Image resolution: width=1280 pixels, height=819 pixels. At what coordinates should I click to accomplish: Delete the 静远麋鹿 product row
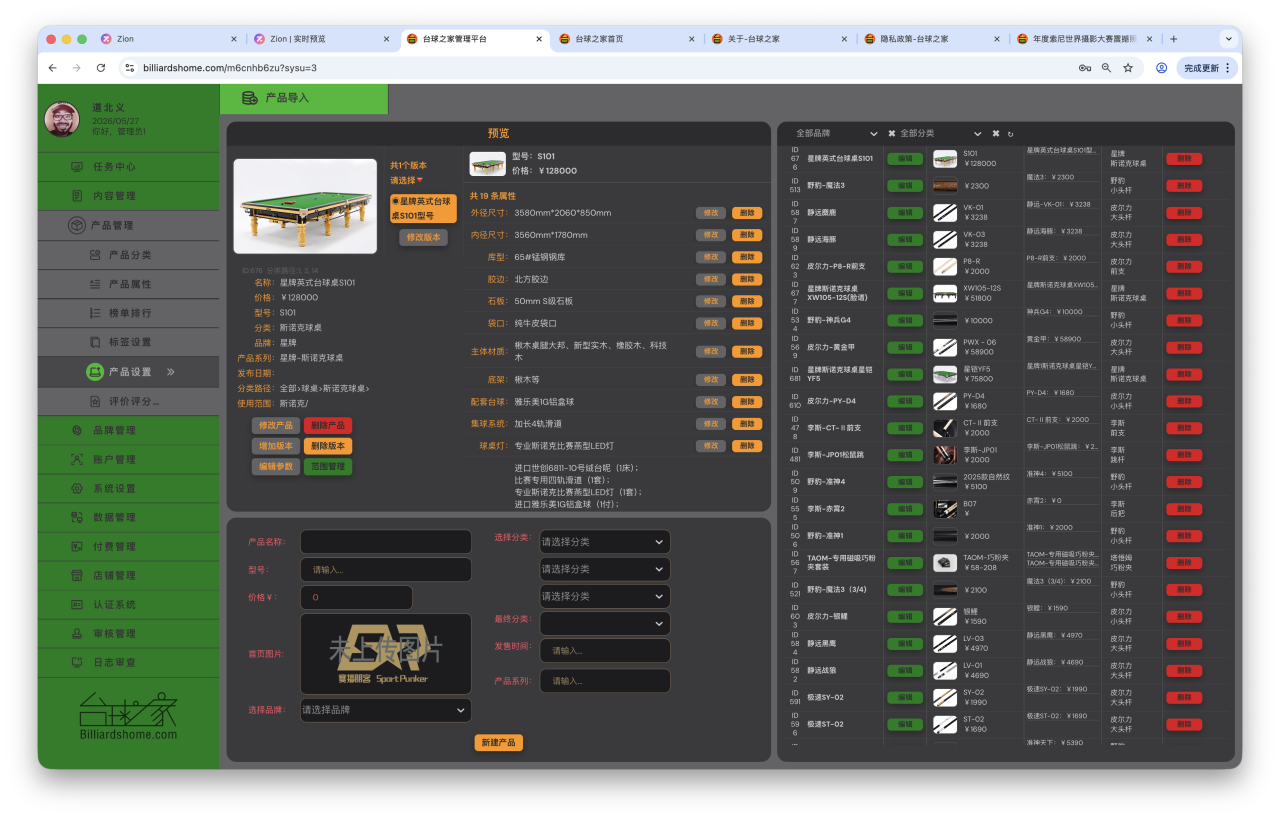point(1184,213)
